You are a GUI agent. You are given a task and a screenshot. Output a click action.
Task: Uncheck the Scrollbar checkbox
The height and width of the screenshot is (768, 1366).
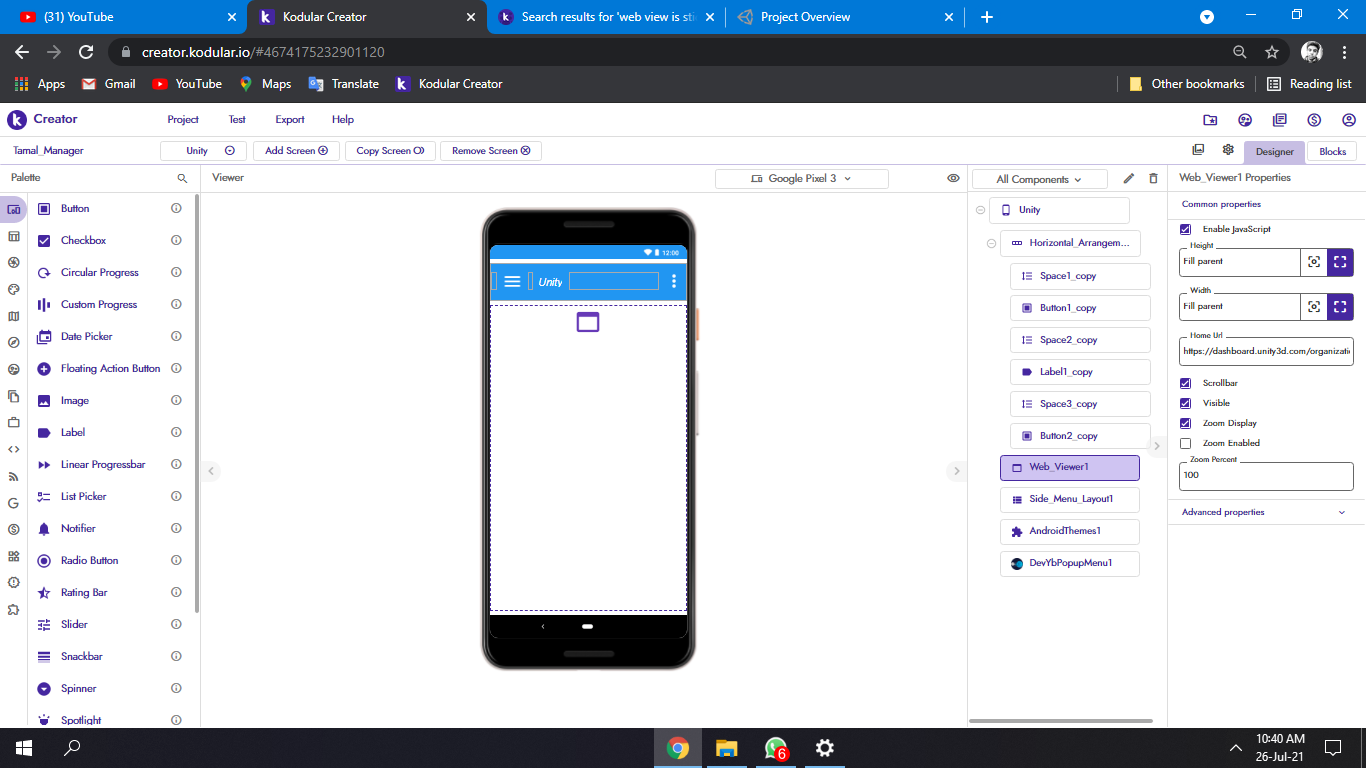1186,383
